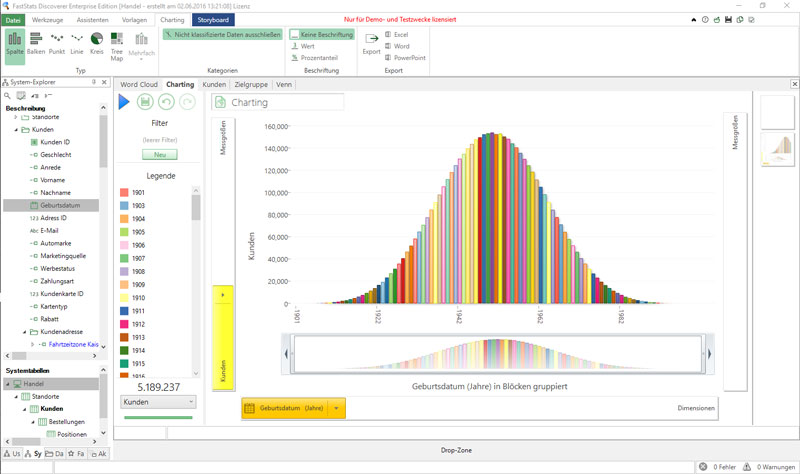This screenshot has width=800, height=474.
Task: Select Keine Beschriftung labeling option
Action: tap(321, 35)
